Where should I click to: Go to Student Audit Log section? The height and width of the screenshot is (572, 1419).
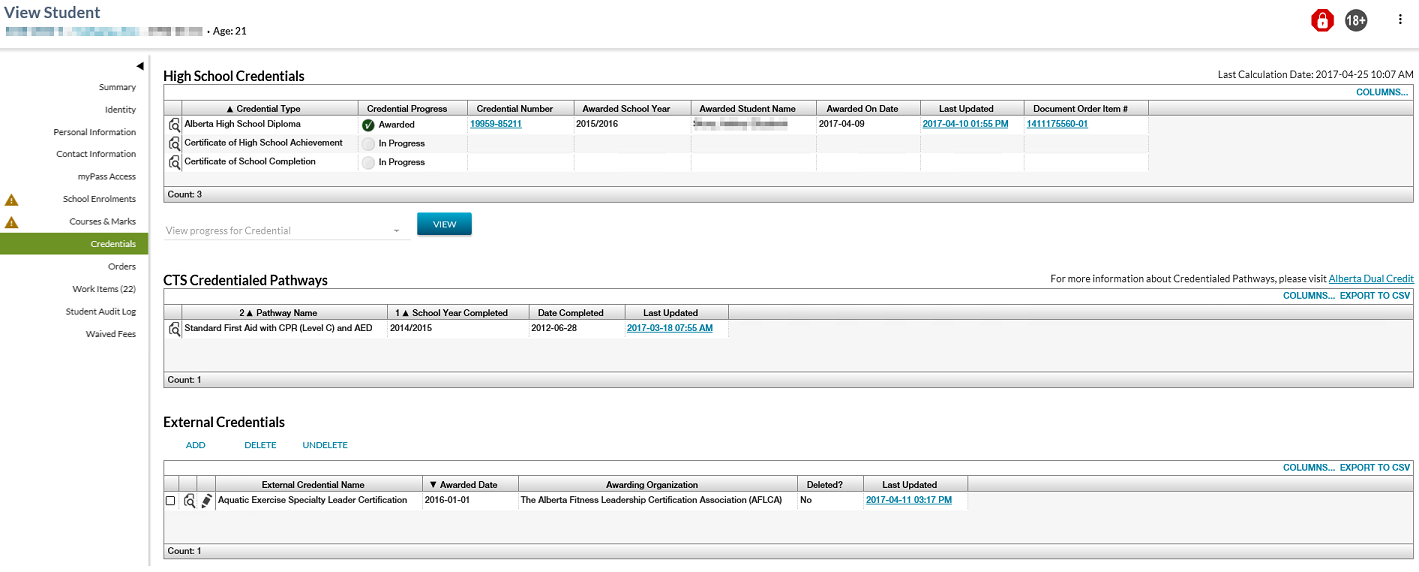[x=100, y=312]
